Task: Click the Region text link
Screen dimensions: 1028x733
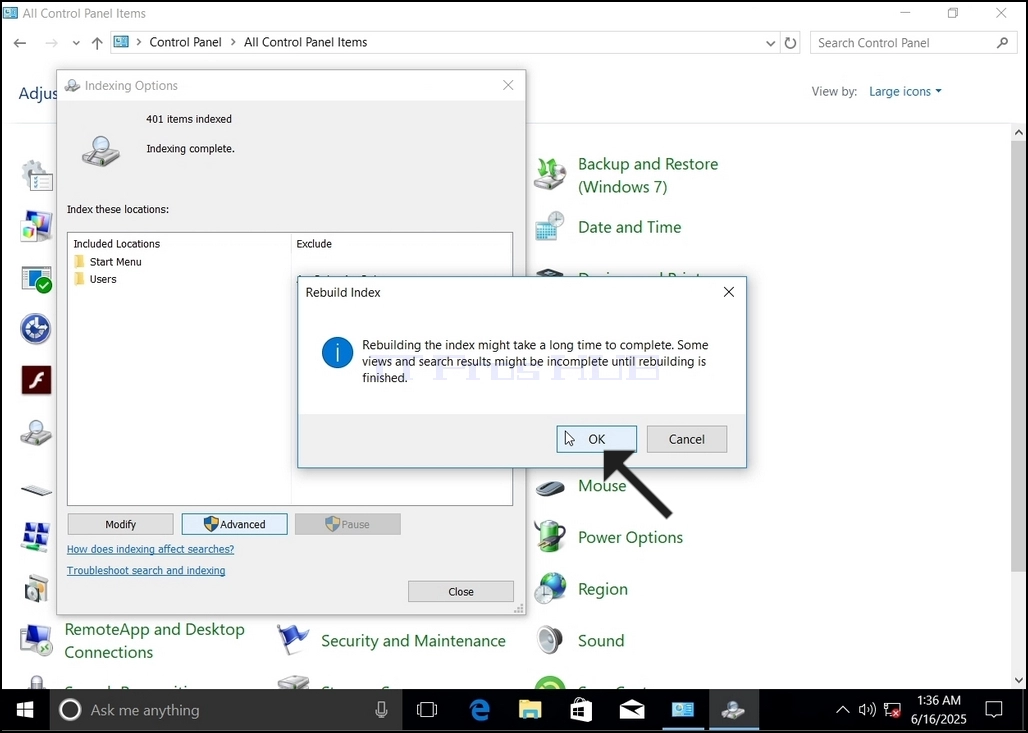Action: click(x=603, y=589)
